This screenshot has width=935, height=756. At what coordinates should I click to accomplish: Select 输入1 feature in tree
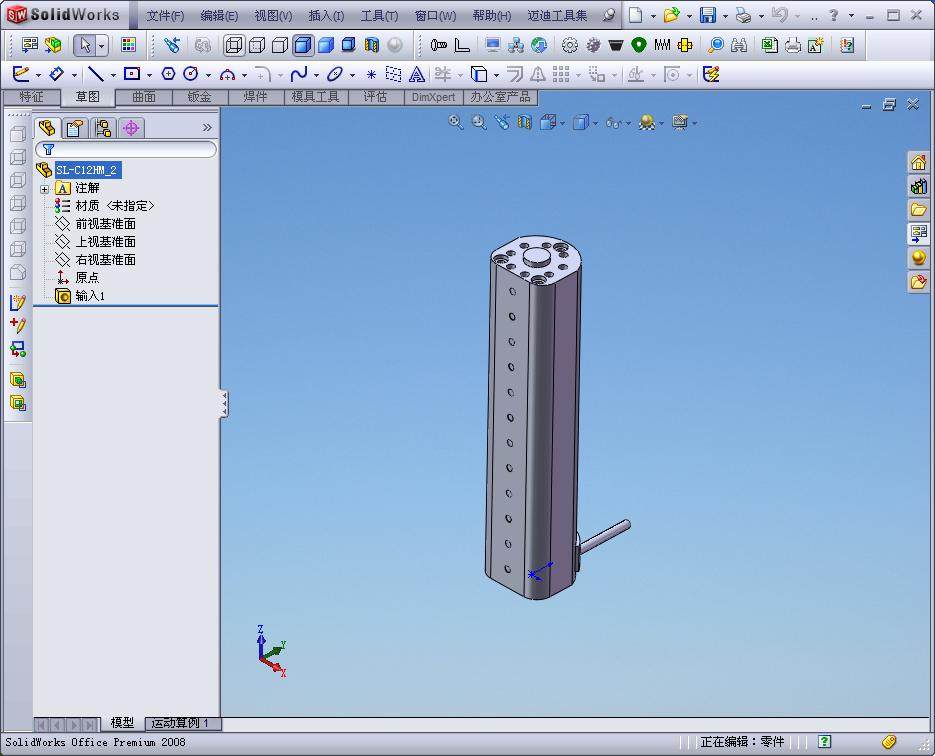[90, 296]
